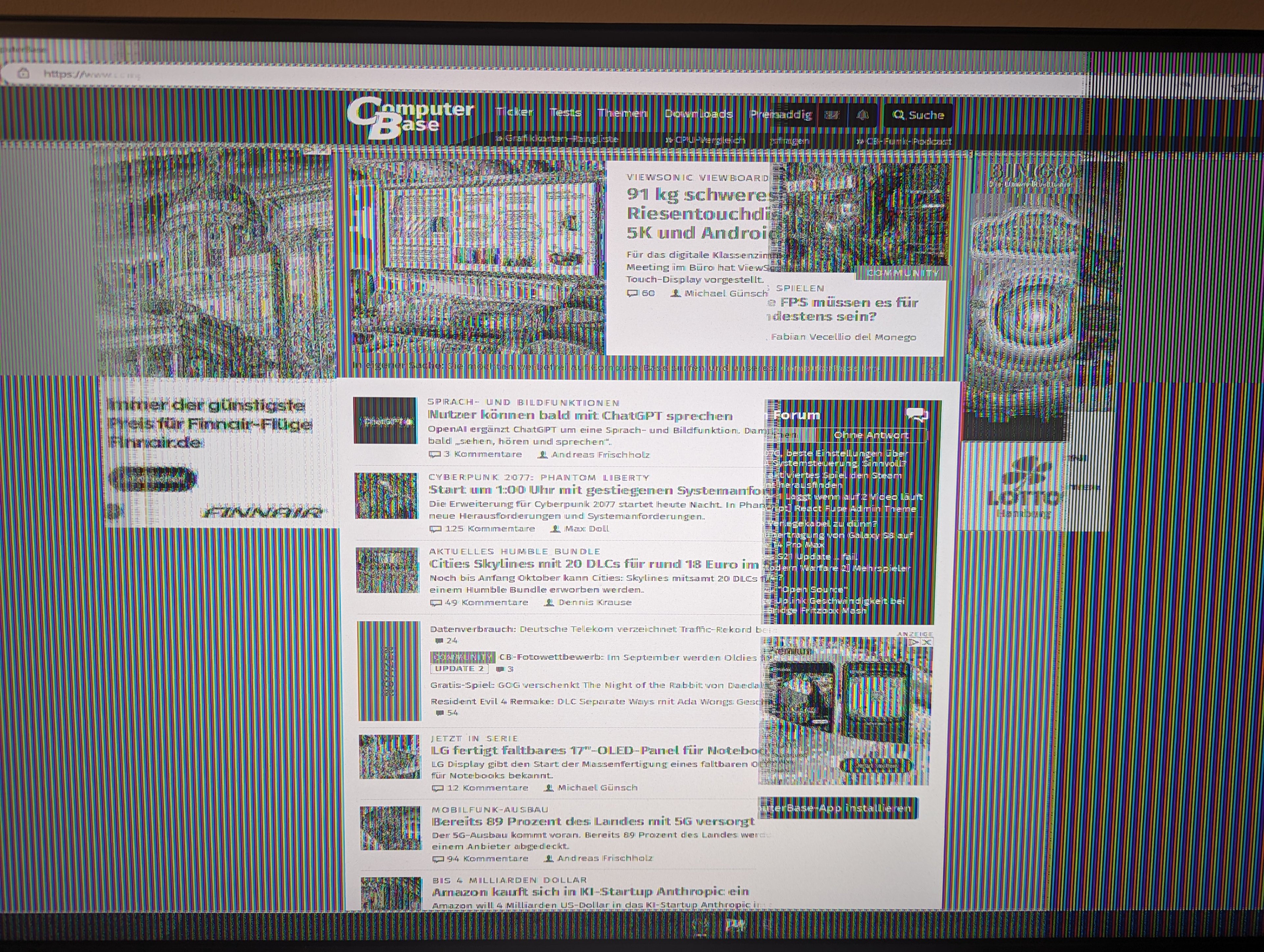Click the messages envelope icon
Viewport: 1264px width, 952px height.
pos(831,116)
